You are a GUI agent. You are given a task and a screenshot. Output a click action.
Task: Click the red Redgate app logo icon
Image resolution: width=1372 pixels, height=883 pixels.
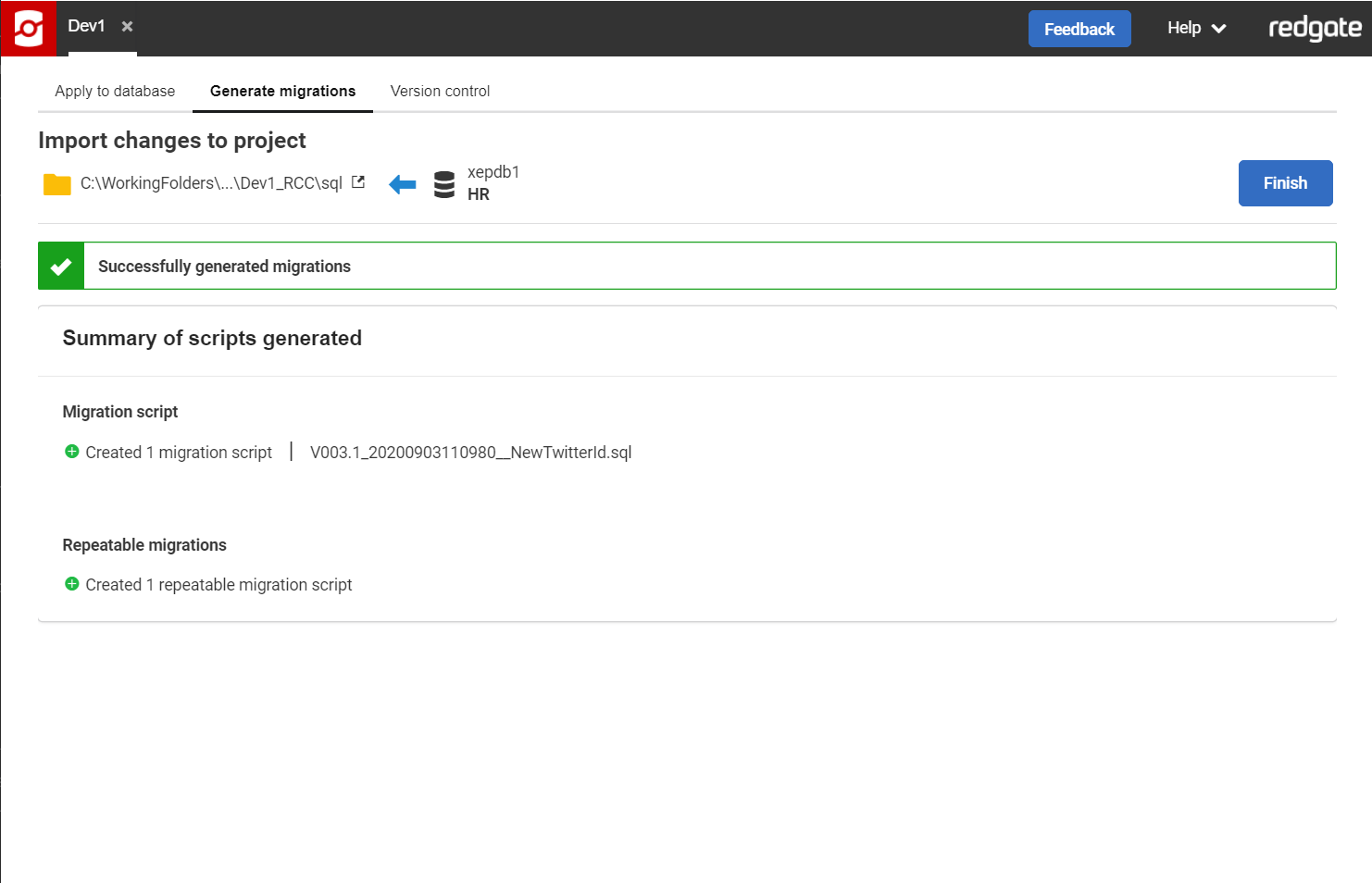[x=29, y=29]
